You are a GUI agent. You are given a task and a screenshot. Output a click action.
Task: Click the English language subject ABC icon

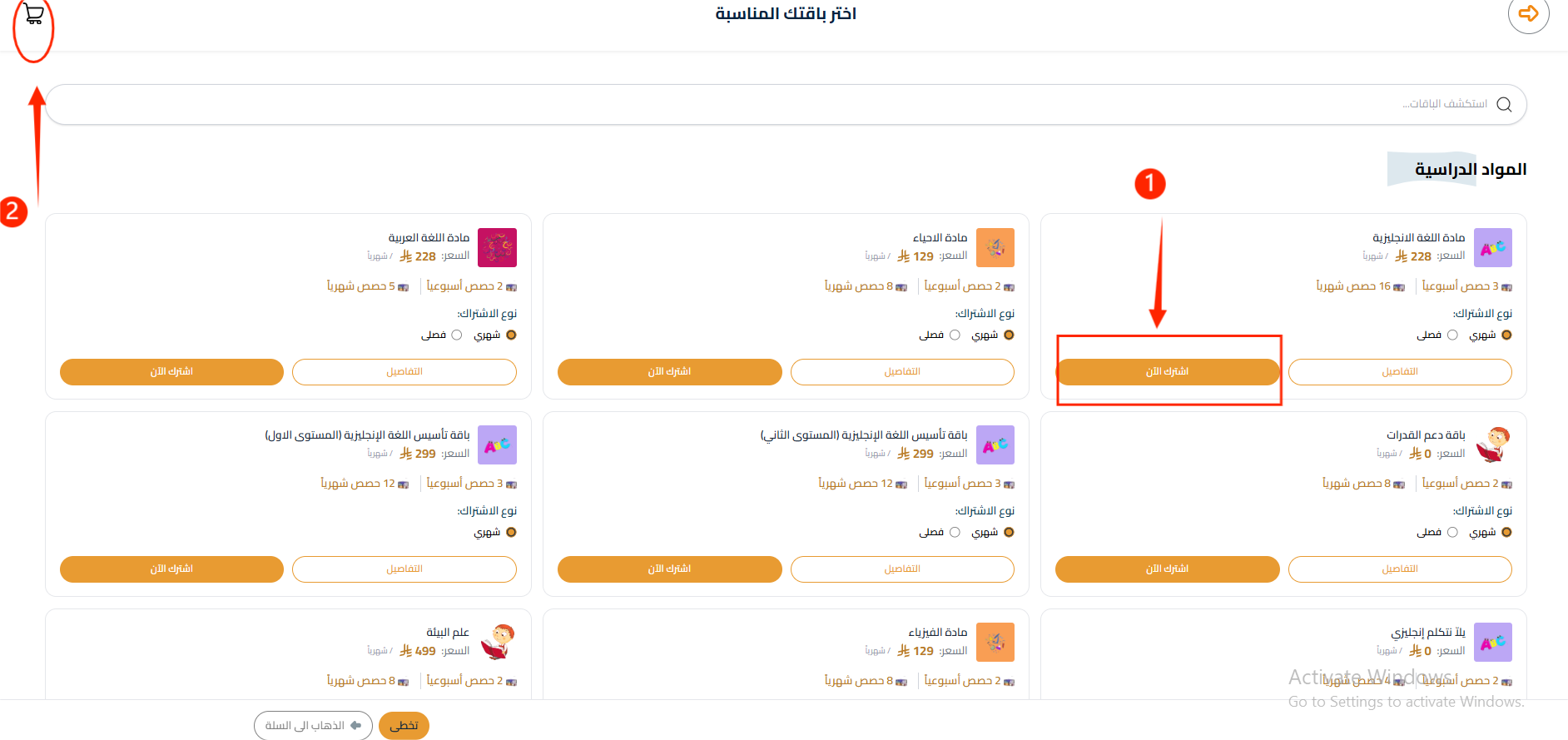coord(1492,248)
